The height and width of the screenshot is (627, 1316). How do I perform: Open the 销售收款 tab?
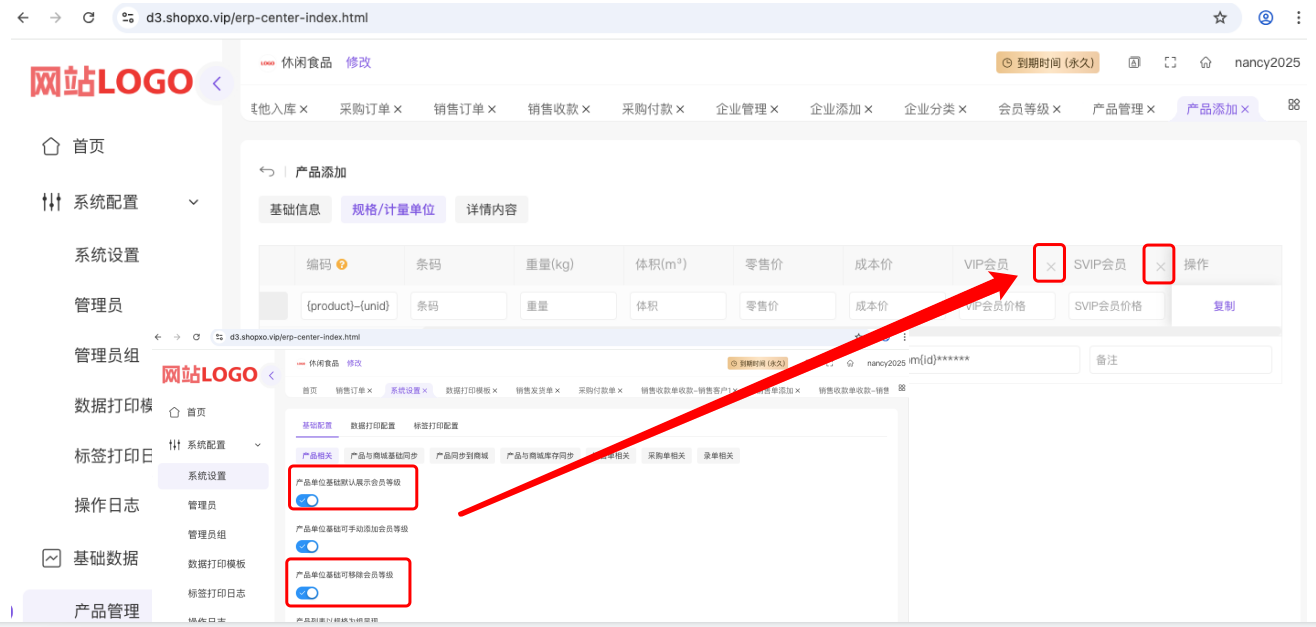pyautogui.click(x=553, y=109)
